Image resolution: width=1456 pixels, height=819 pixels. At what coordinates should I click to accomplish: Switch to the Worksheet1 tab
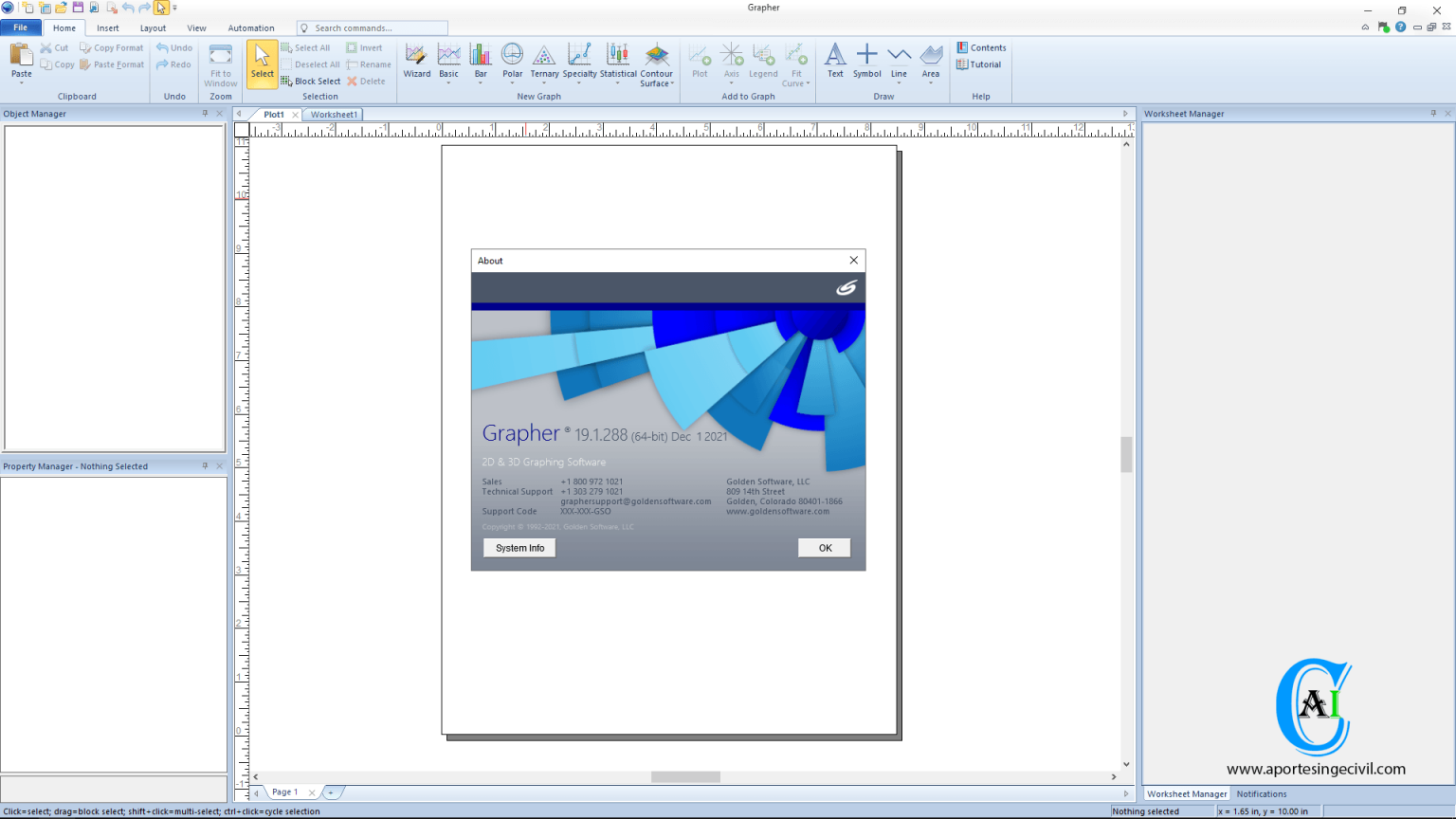click(x=333, y=114)
